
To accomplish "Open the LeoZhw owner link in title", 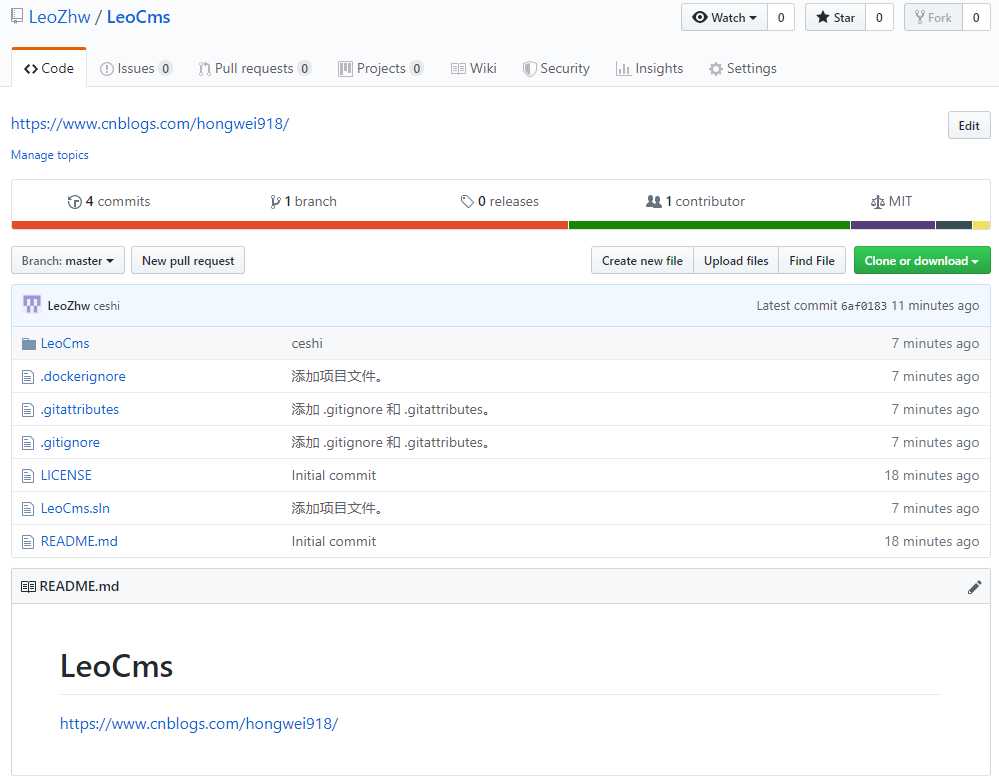I will click(x=60, y=17).
